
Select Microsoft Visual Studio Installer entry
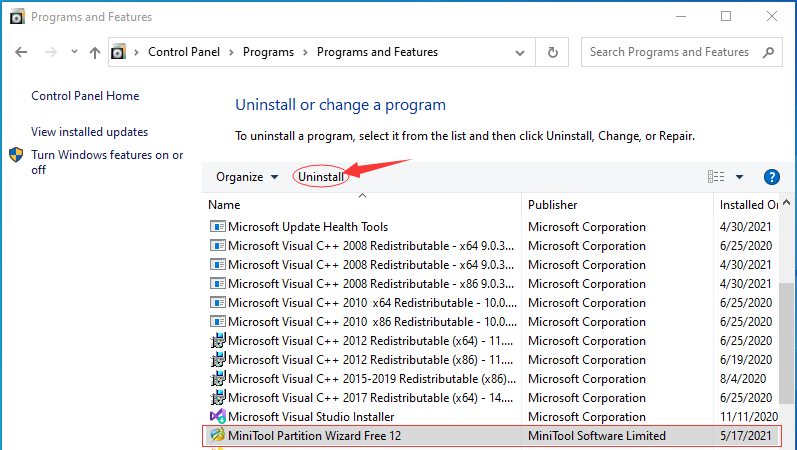[491, 416]
